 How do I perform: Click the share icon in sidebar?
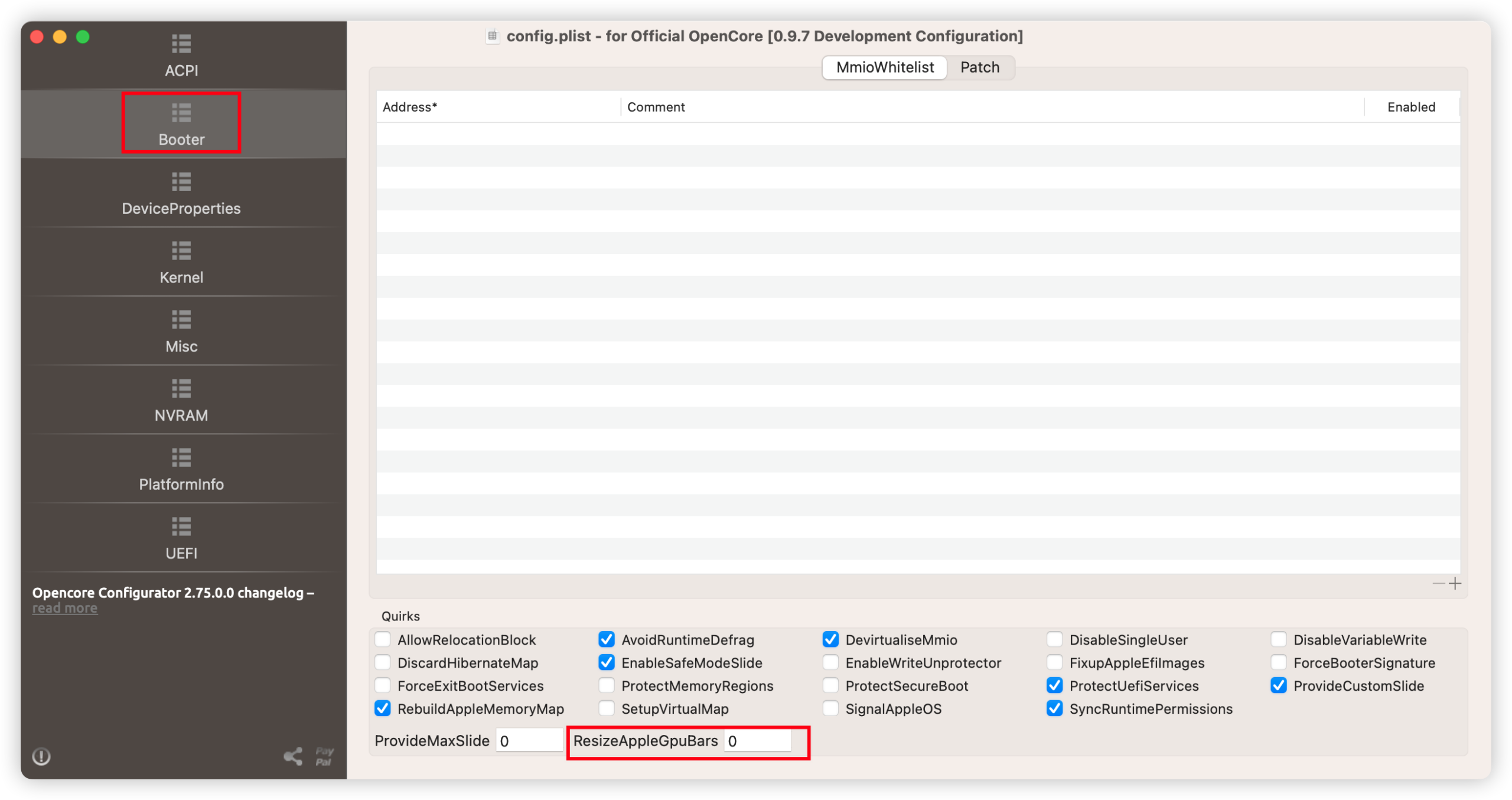point(293,756)
